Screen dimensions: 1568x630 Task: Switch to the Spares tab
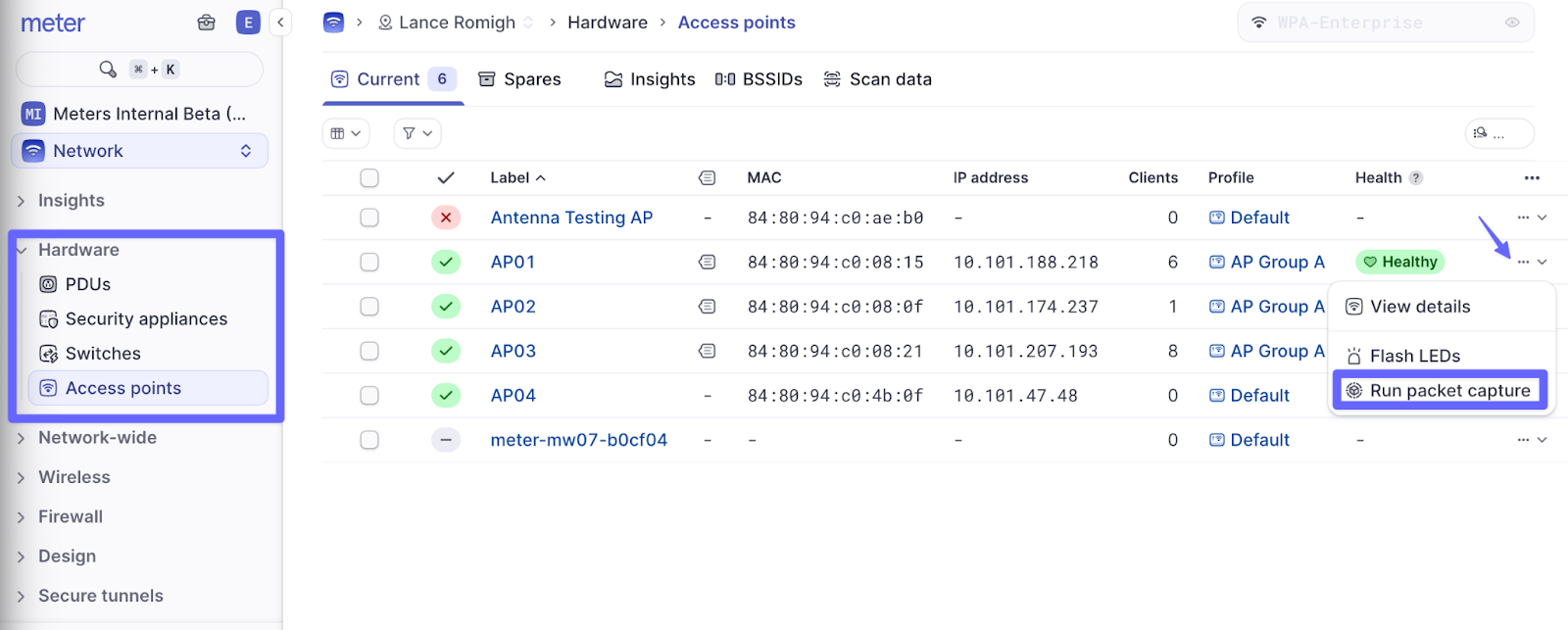(519, 79)
